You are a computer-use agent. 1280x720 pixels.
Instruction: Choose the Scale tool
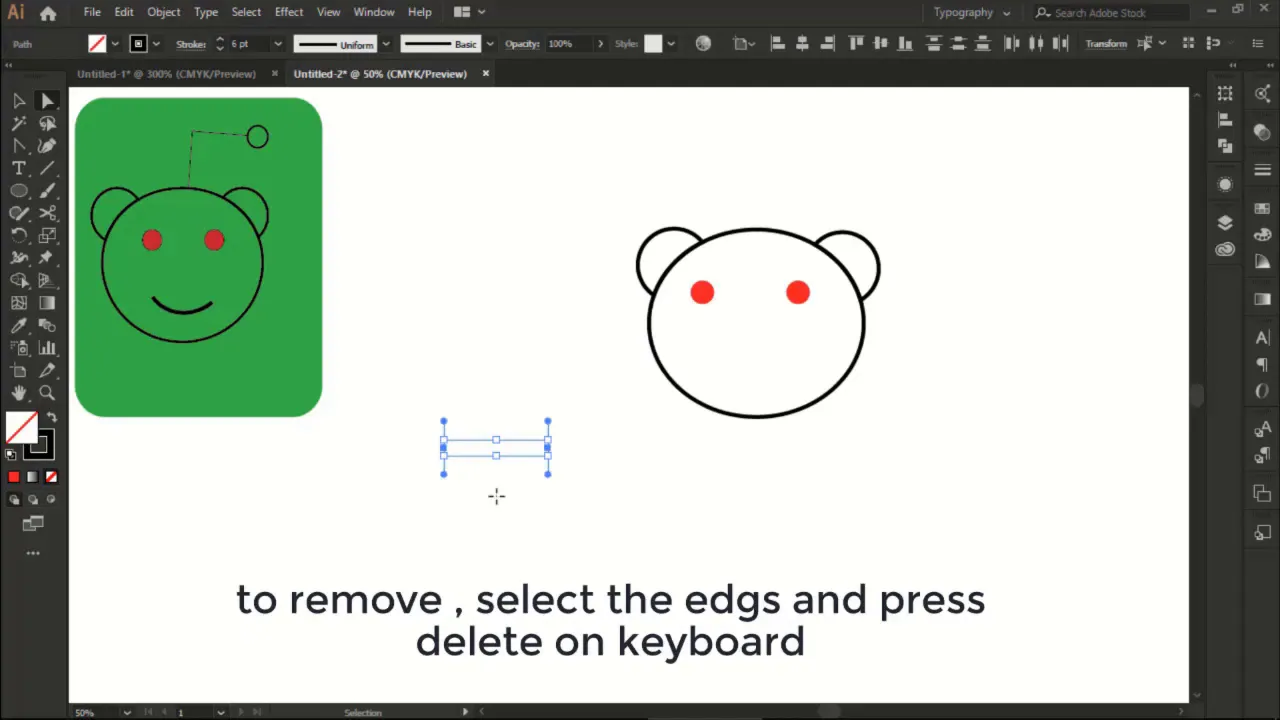47,236
